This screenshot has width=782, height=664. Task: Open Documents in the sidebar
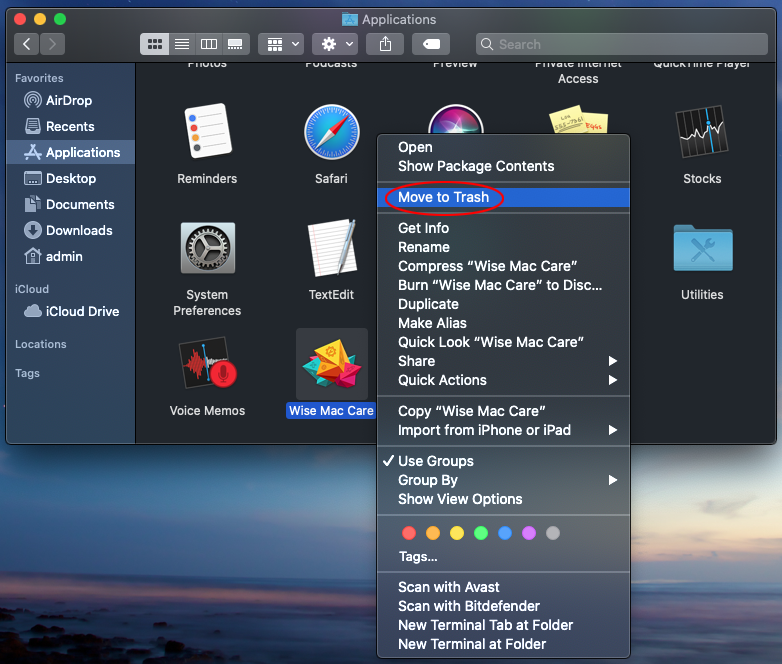71,204
